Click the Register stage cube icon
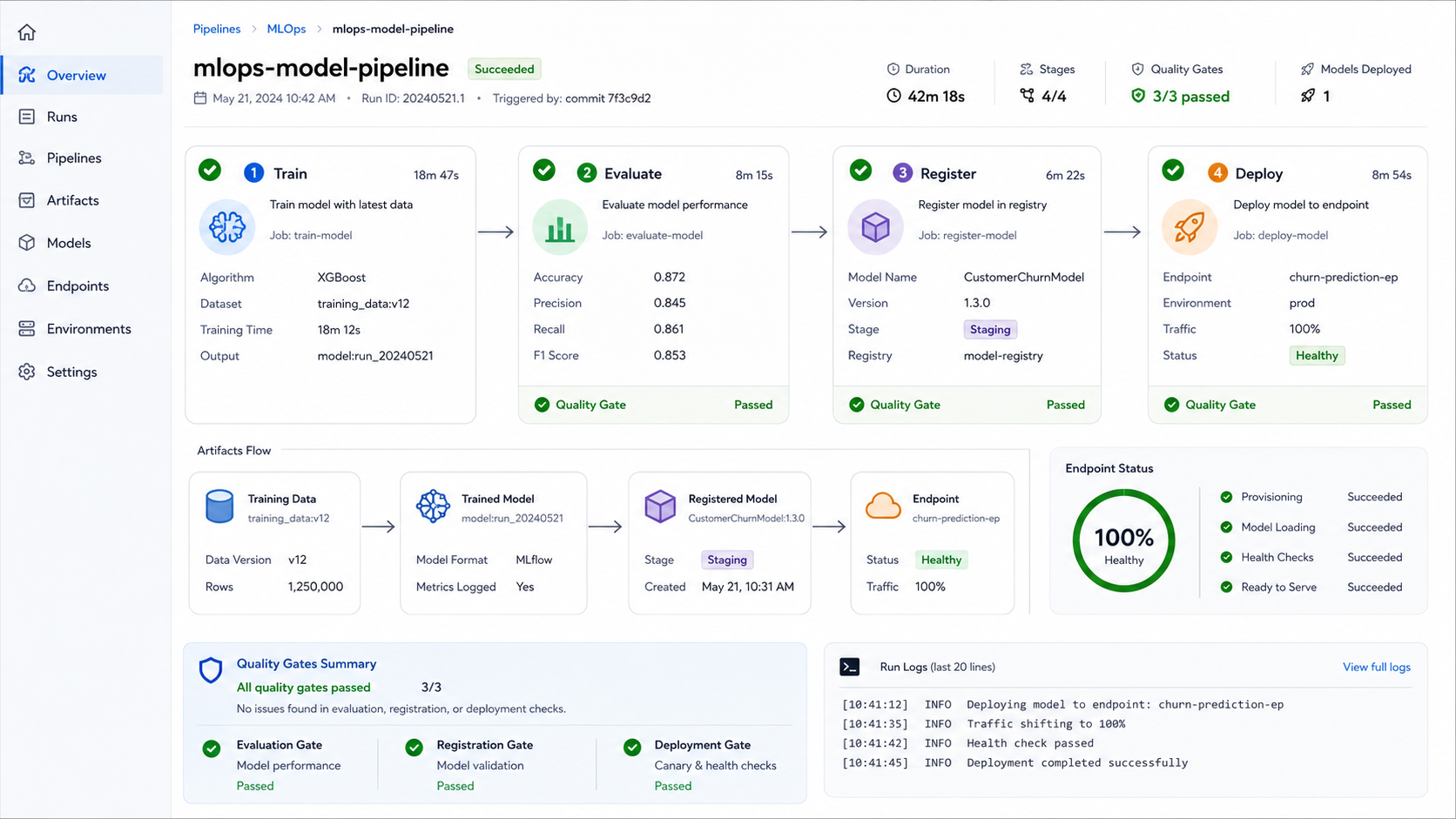Image resolution: width=1456 pixels, height=819 pixels. tap(875, 227)
